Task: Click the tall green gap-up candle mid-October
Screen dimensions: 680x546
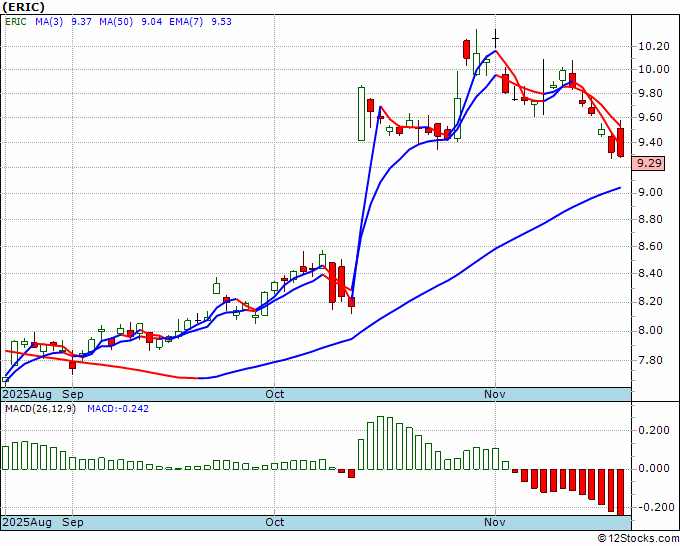Action: click(361, 114)
